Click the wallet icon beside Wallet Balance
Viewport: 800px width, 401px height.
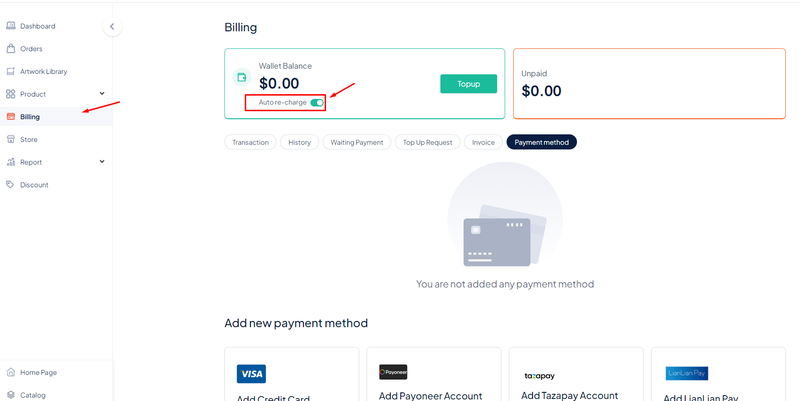242,78
